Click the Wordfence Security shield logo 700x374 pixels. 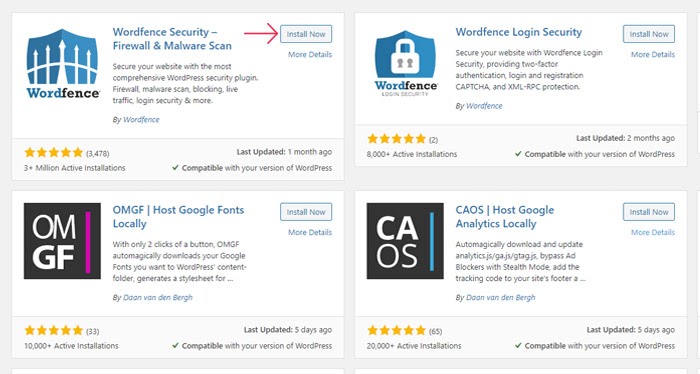[62, 63]
